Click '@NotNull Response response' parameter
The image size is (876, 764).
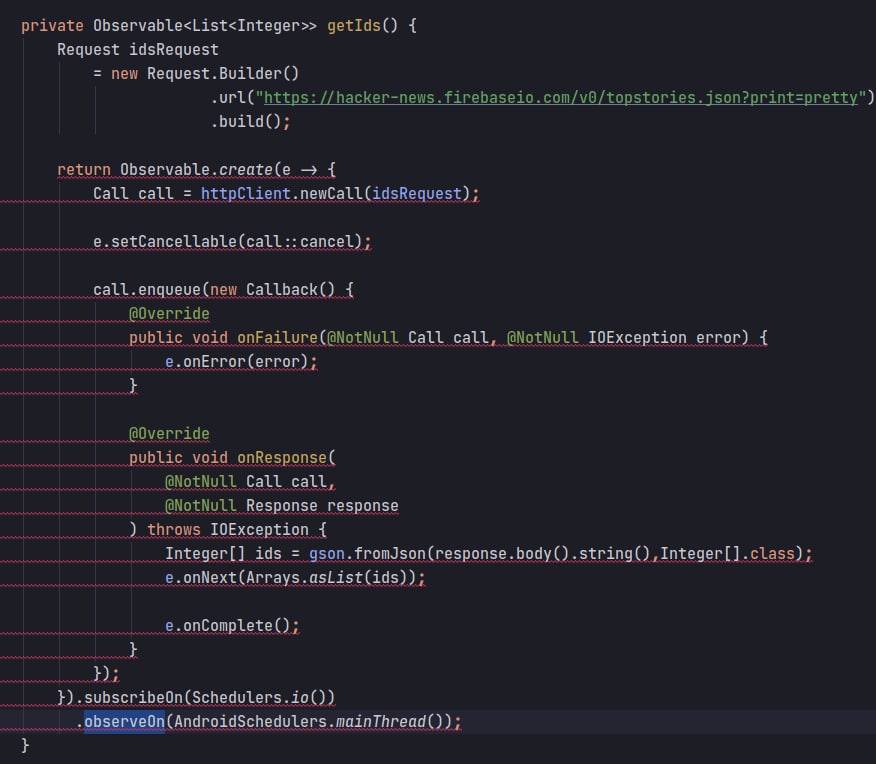pos(282,506)
